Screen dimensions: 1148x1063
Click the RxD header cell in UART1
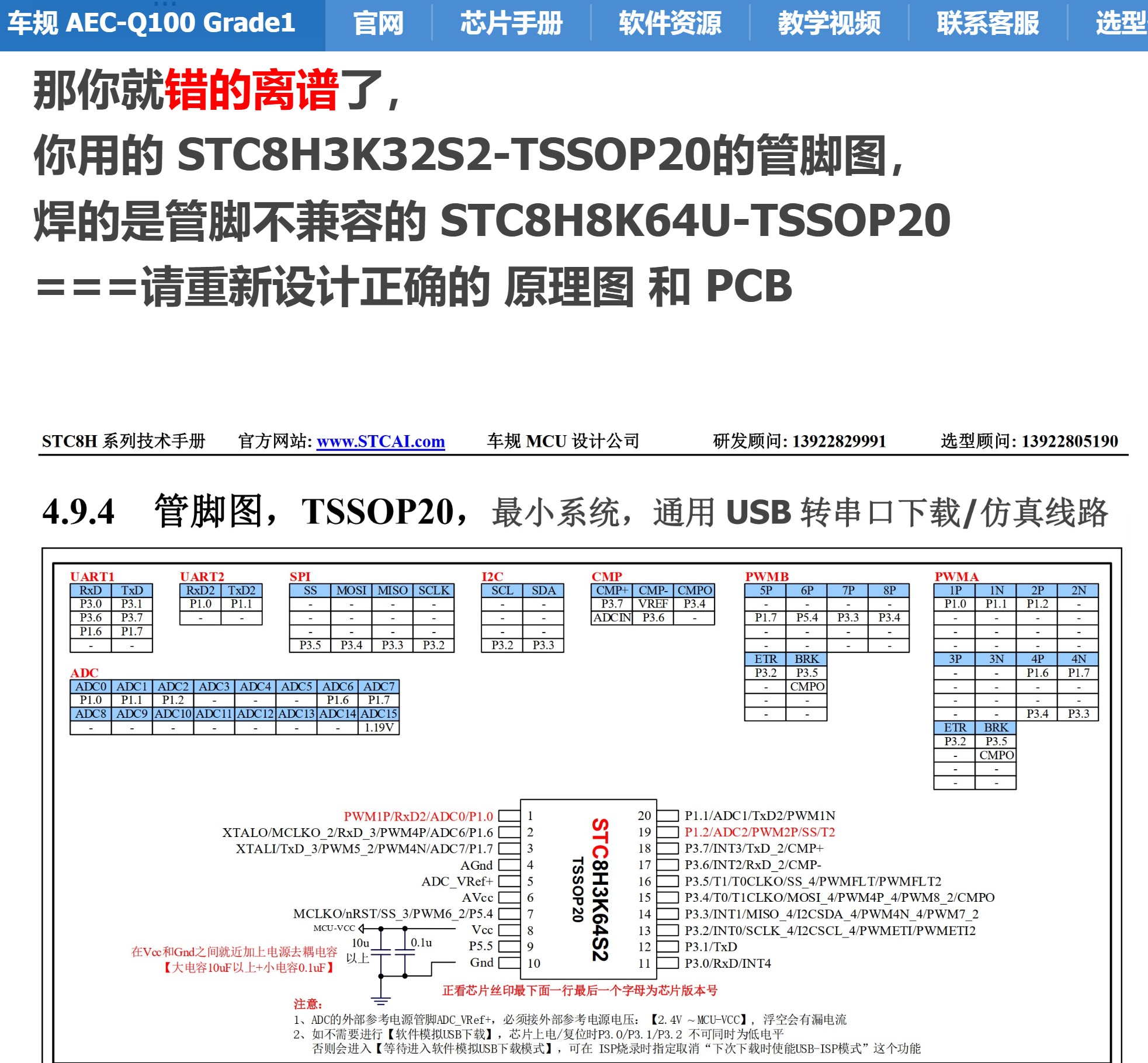click(91, 590)
